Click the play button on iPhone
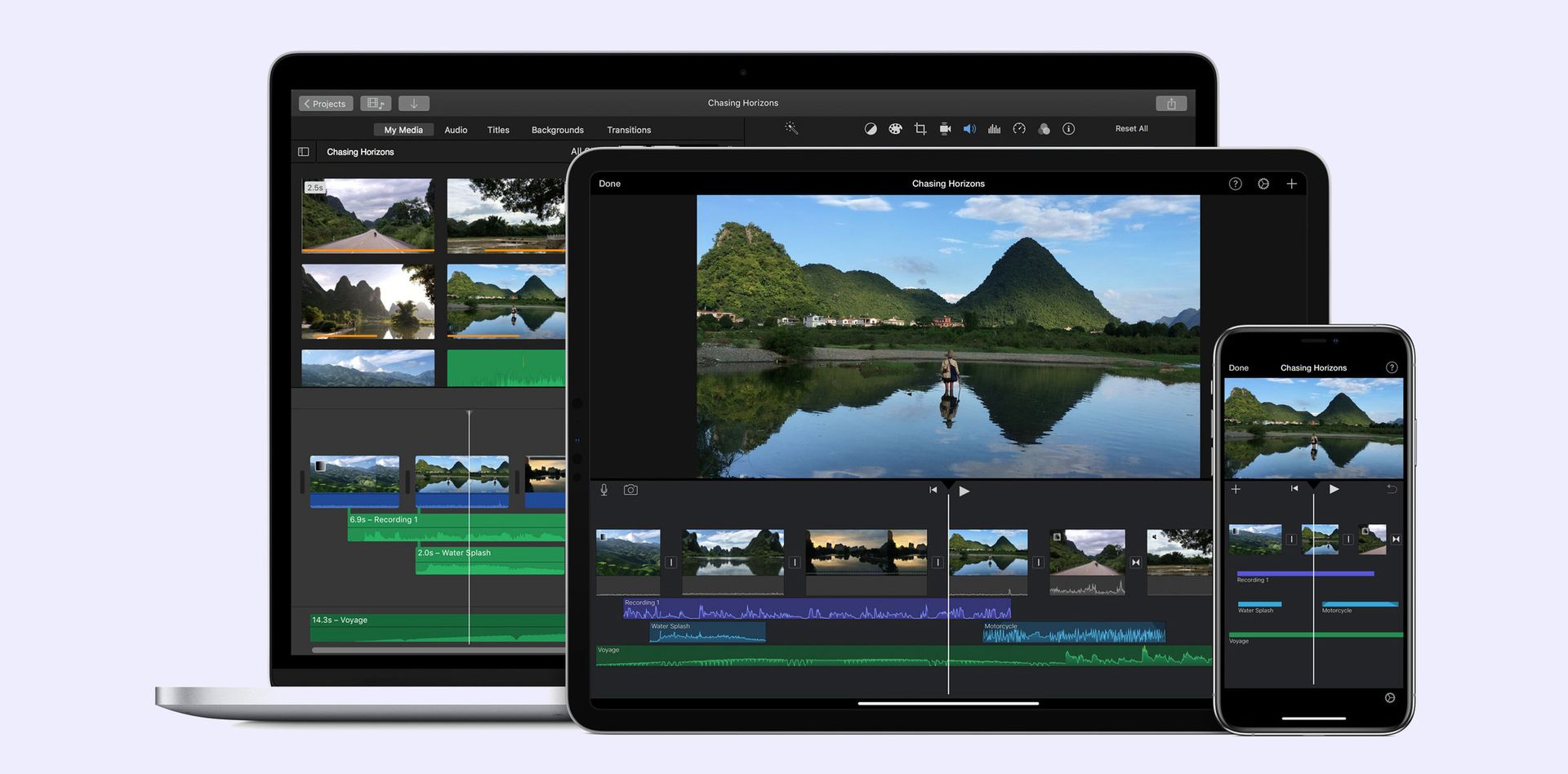The height and width of the screenshot is (774, 1568). click(1334, 489)
